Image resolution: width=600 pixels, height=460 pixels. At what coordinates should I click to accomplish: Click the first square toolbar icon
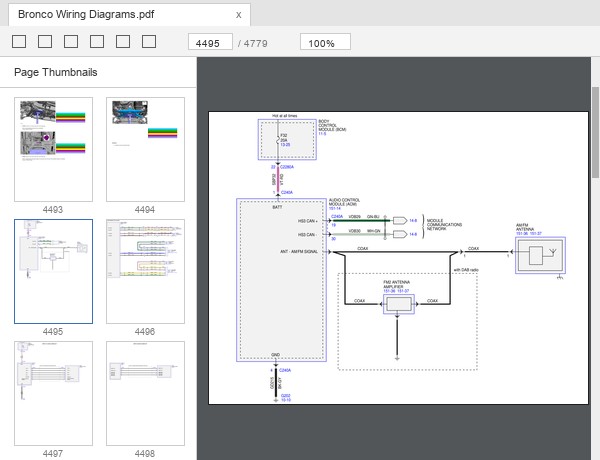pyautogui.click(x=19, y=42)
